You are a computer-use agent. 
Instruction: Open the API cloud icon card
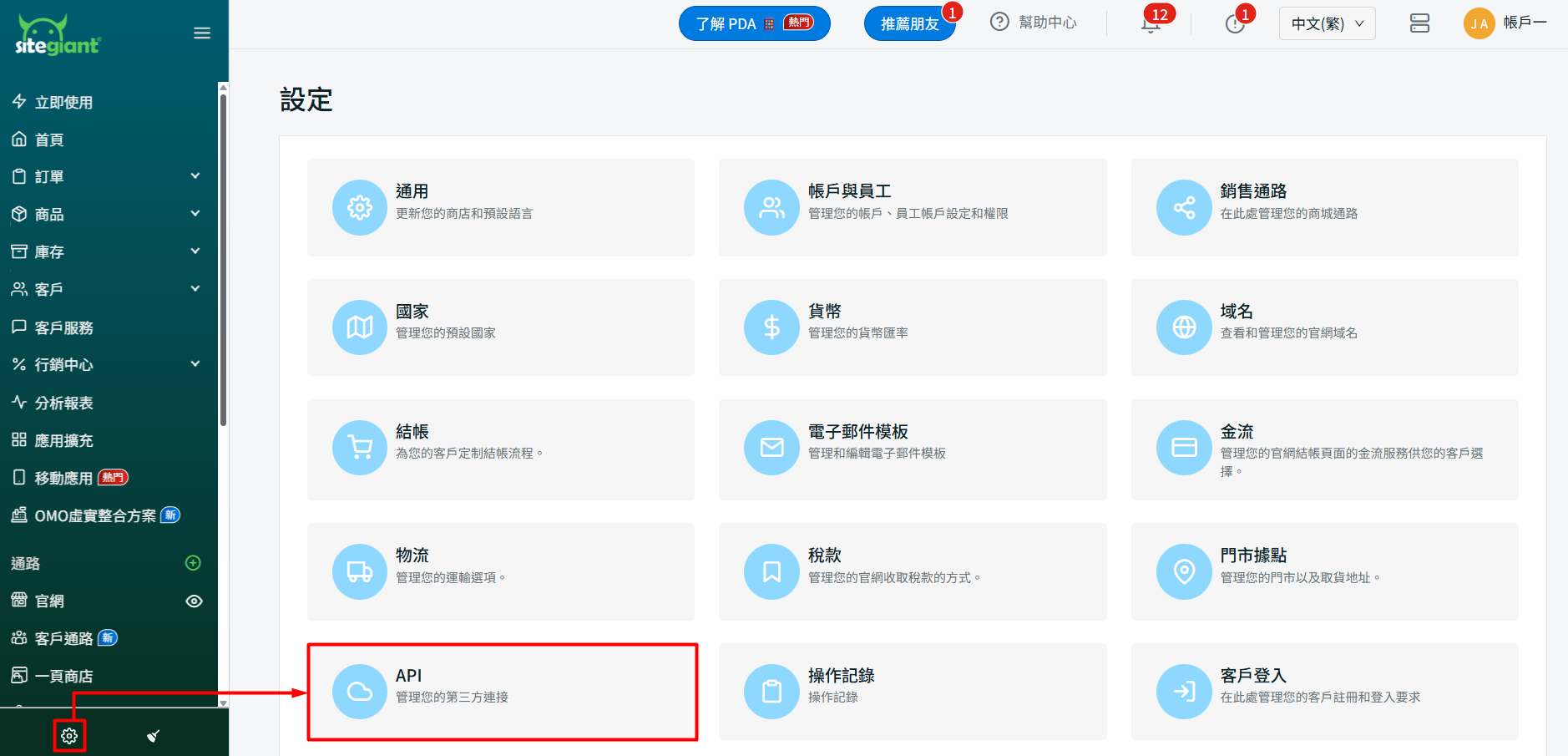click(x=360, y=692)
